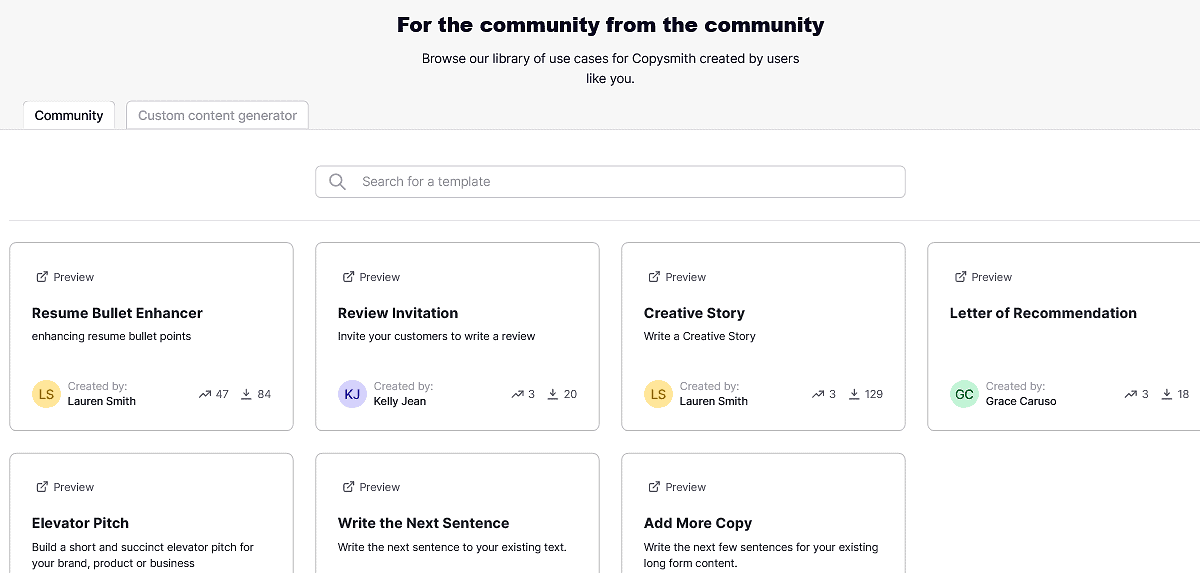
Task: Click the Preview icon on Letter of Recommendation
Action: pos(960,277)
